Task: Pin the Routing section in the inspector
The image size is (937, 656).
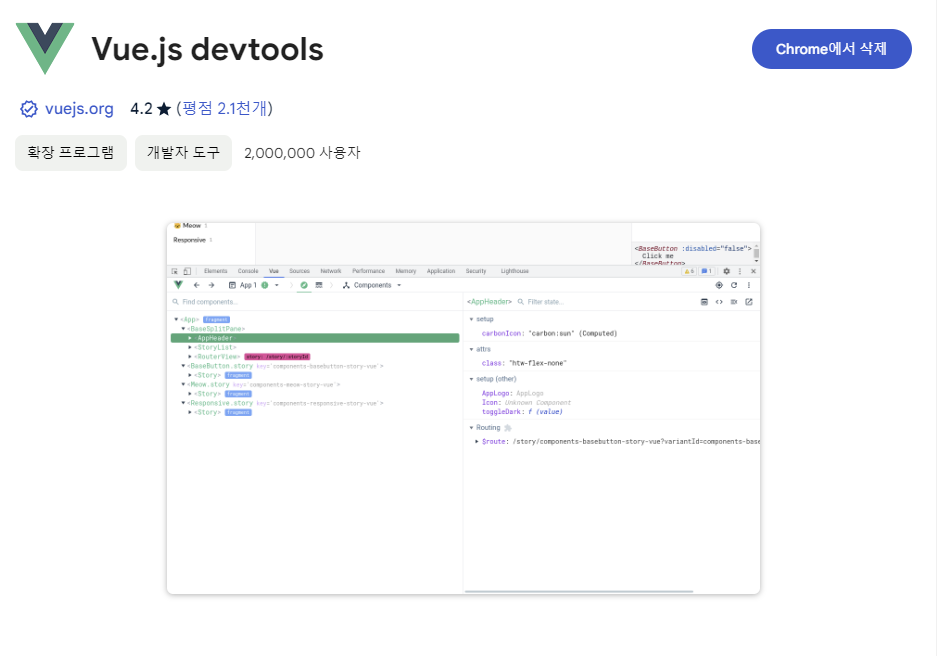Action: tap(507, 427)
